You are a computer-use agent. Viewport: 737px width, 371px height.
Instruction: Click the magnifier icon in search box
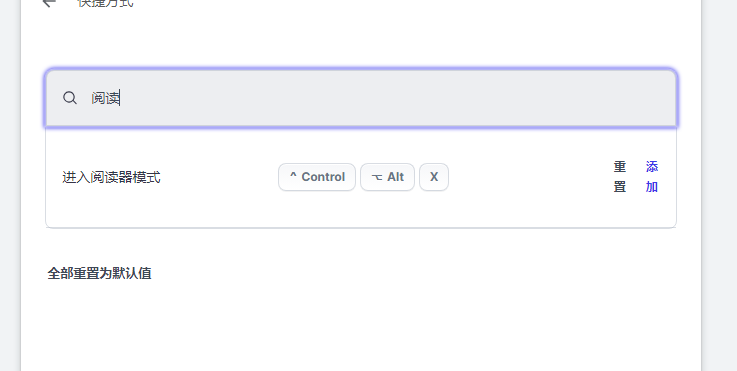tap(70, 98)
